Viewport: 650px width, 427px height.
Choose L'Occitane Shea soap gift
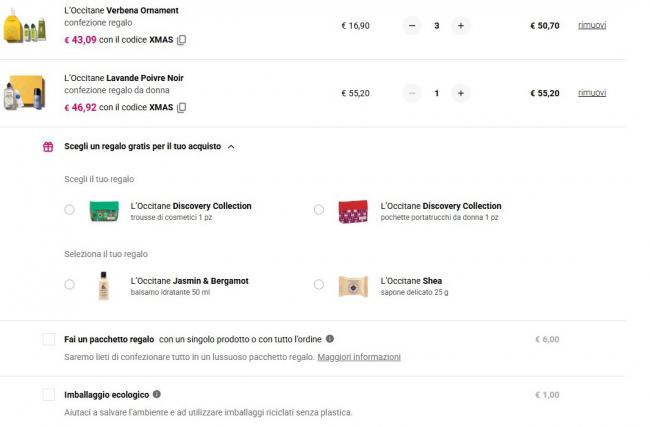coord(319,284)
